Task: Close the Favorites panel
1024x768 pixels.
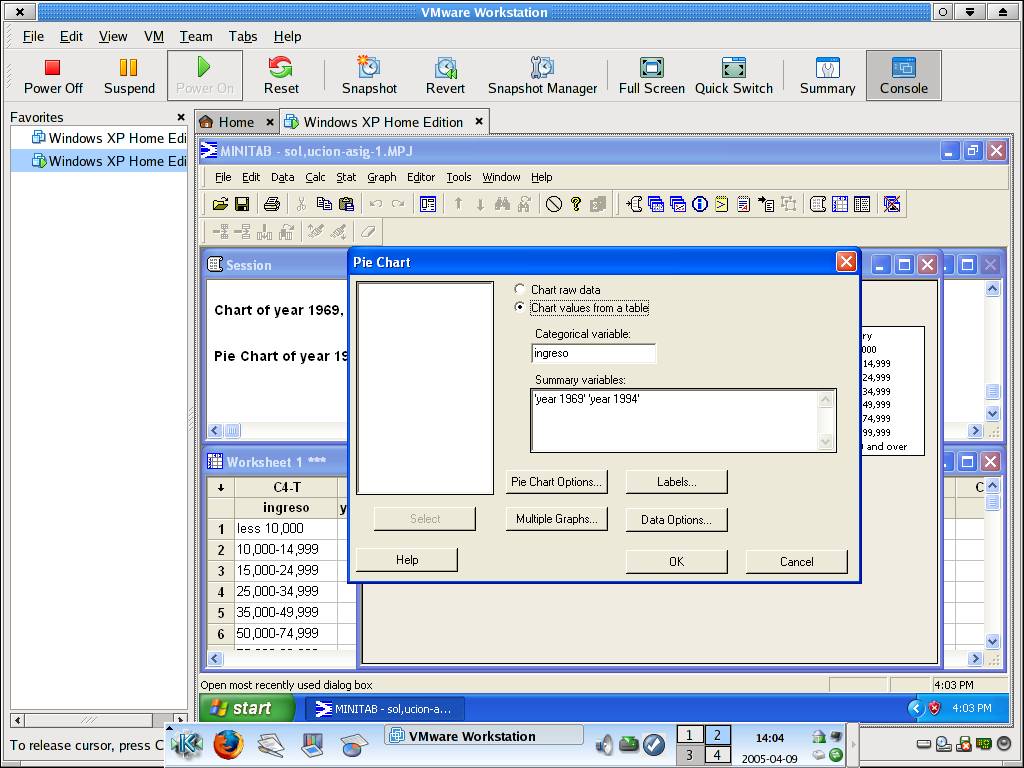Action: 181,117
